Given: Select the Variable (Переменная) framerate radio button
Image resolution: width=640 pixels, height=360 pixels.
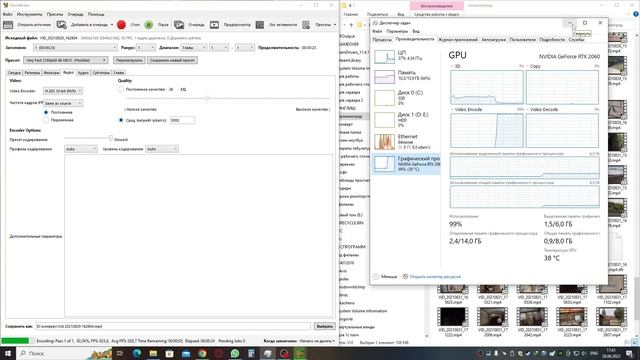Looking at the screenshot, I should 46,120.
